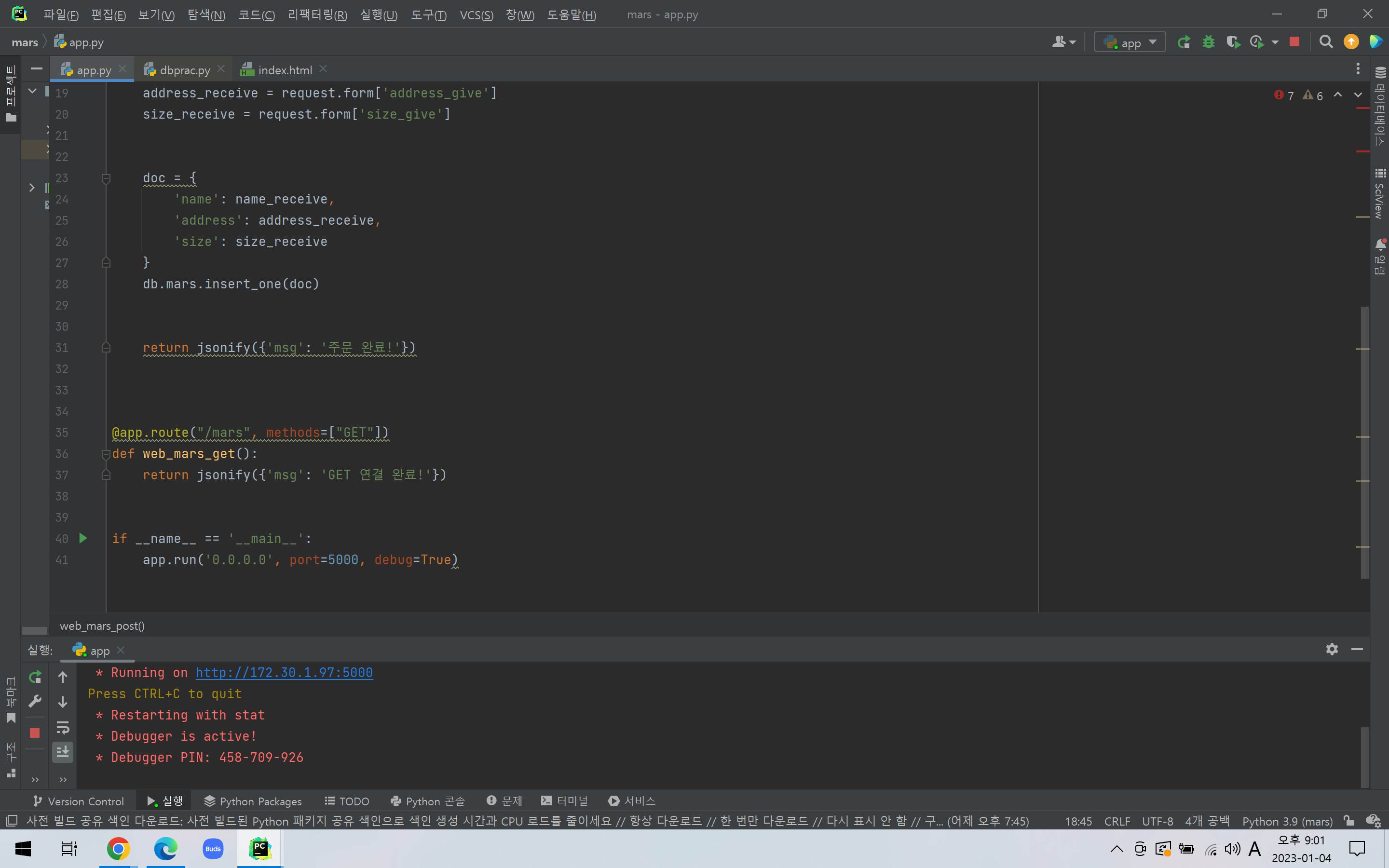
Task: Jump up the stack trace
Action: [x=63, y=678]
